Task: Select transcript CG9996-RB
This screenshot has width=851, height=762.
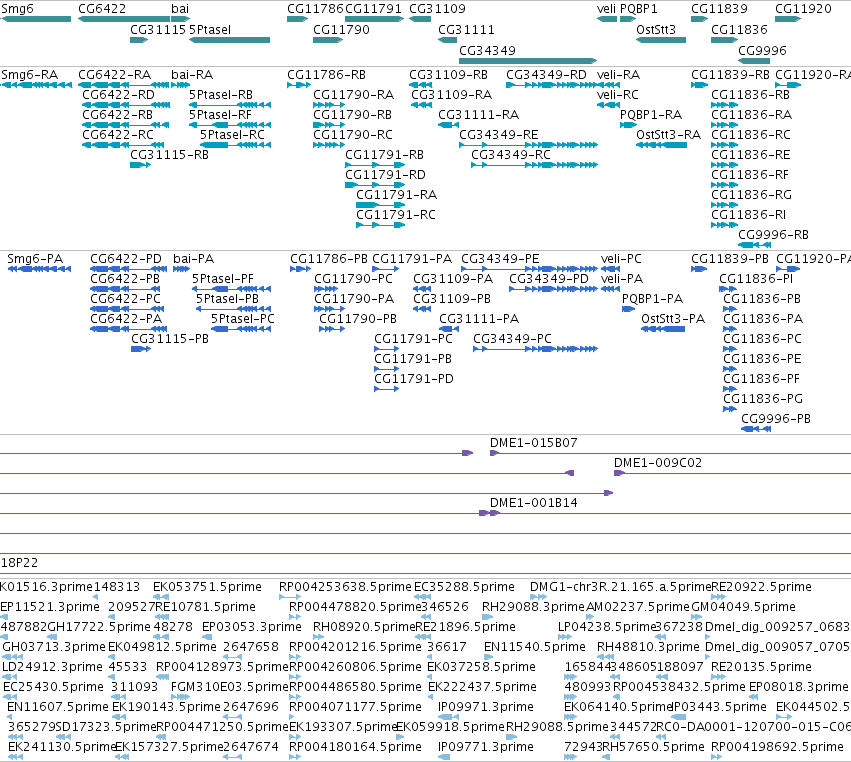Action: click(x=773, y=234)
